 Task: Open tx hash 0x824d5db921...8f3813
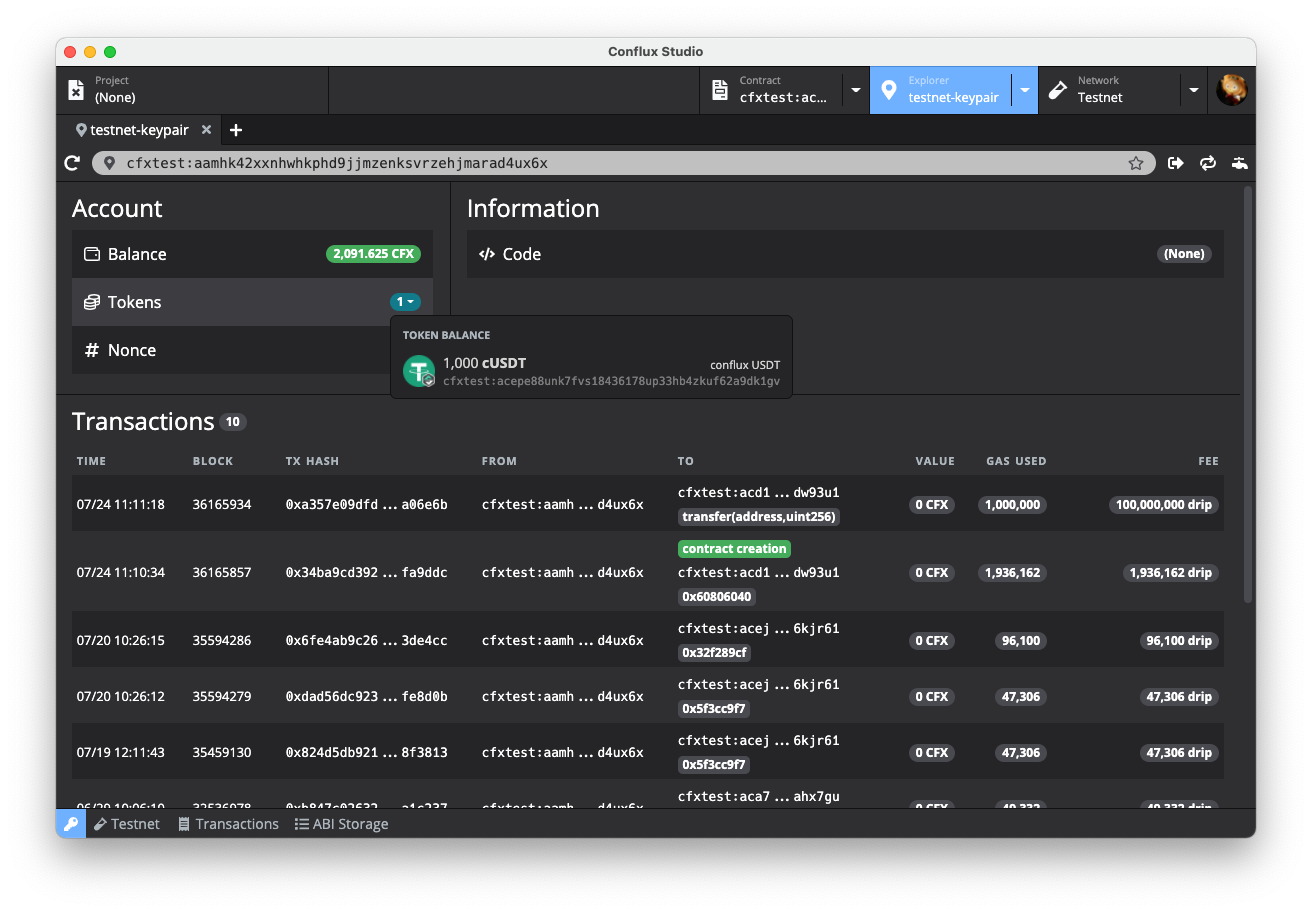pyautogui.click(x=367, y=753)
